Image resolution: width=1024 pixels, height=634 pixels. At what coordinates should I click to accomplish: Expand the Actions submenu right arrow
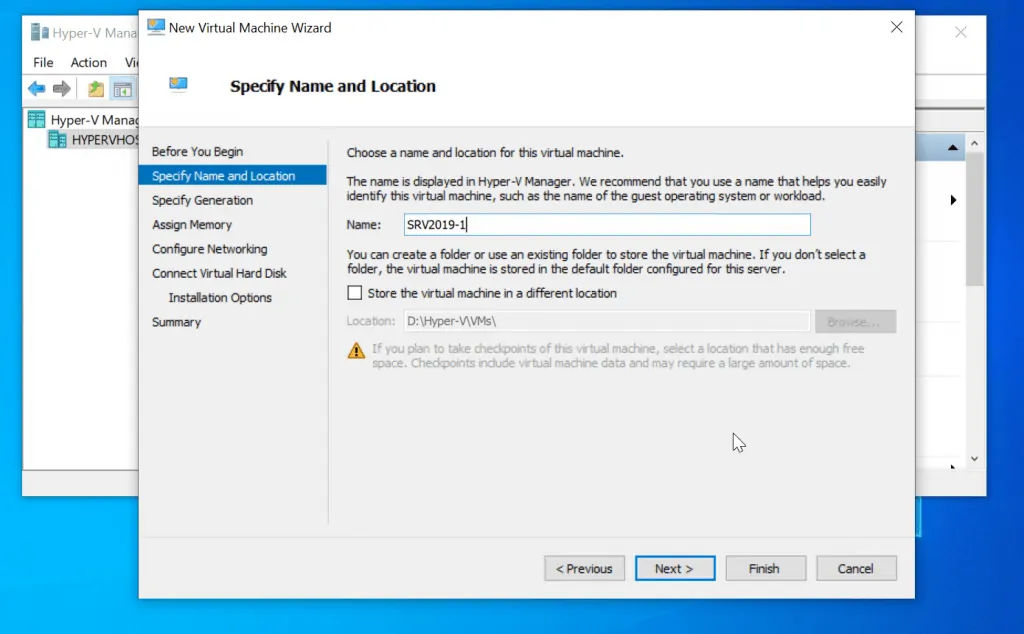(953, 200)
